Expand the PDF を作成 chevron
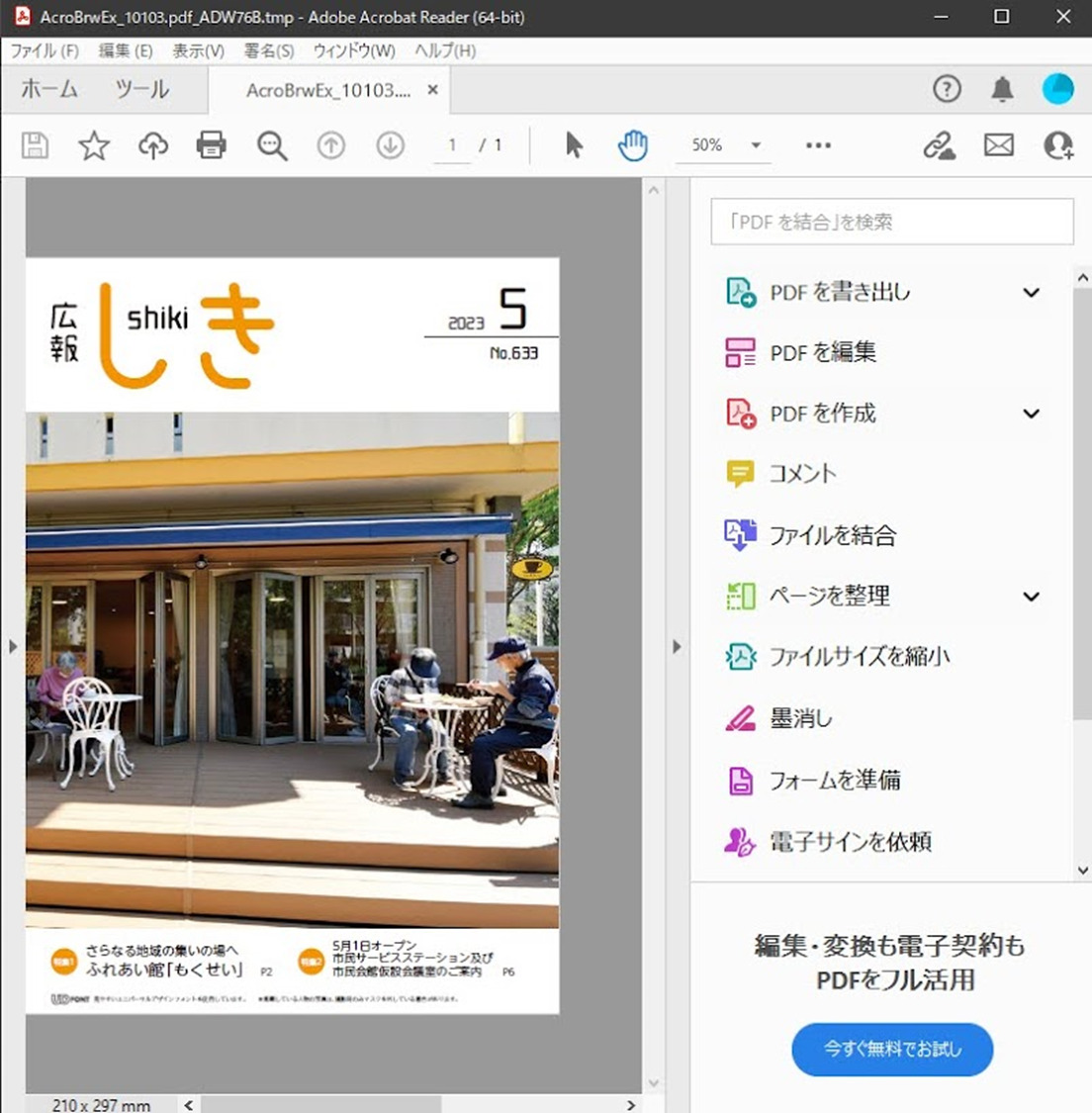1092x1113 pixels. point(1031,414)
